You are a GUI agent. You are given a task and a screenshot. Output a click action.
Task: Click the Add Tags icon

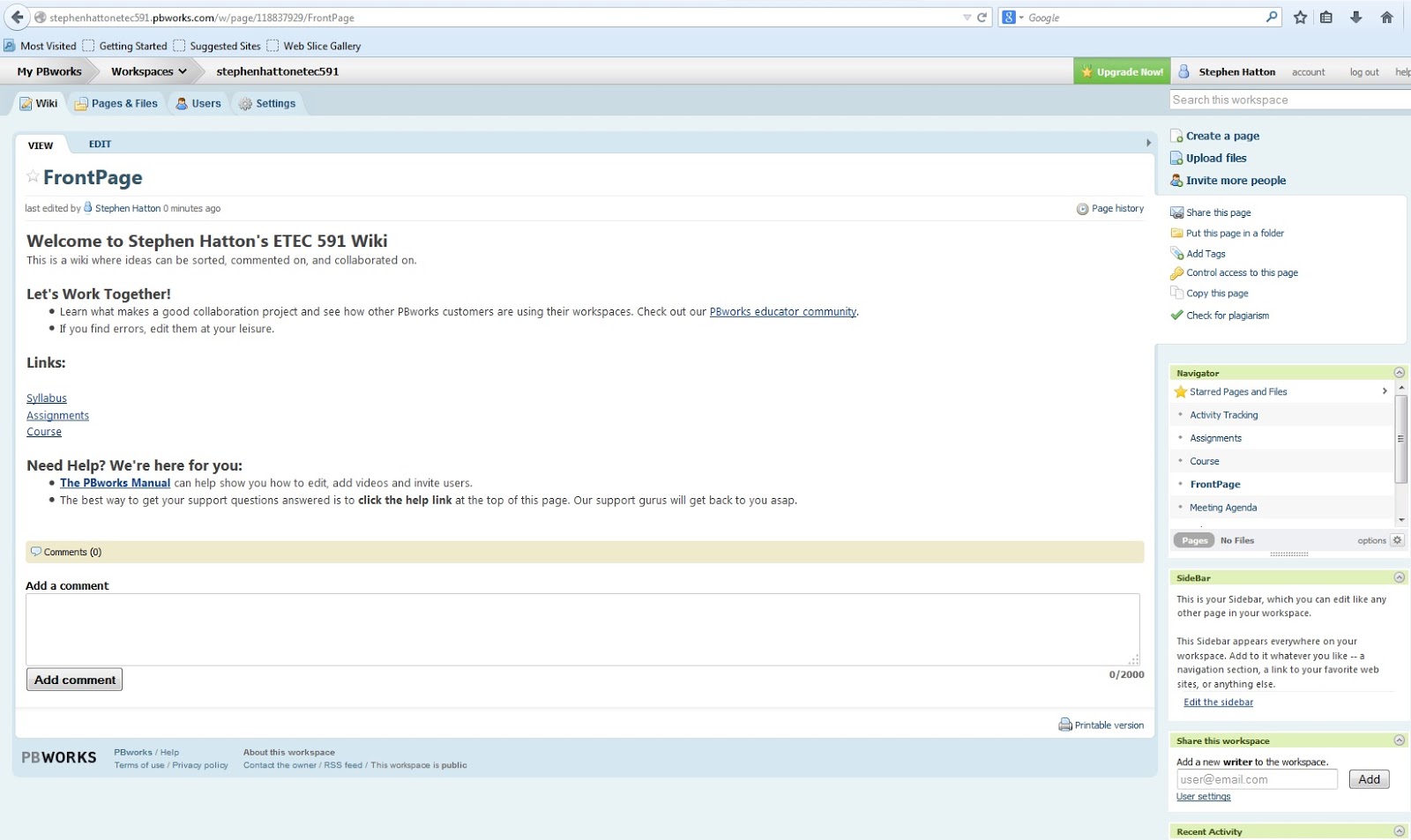click(x=1176, y=254)
